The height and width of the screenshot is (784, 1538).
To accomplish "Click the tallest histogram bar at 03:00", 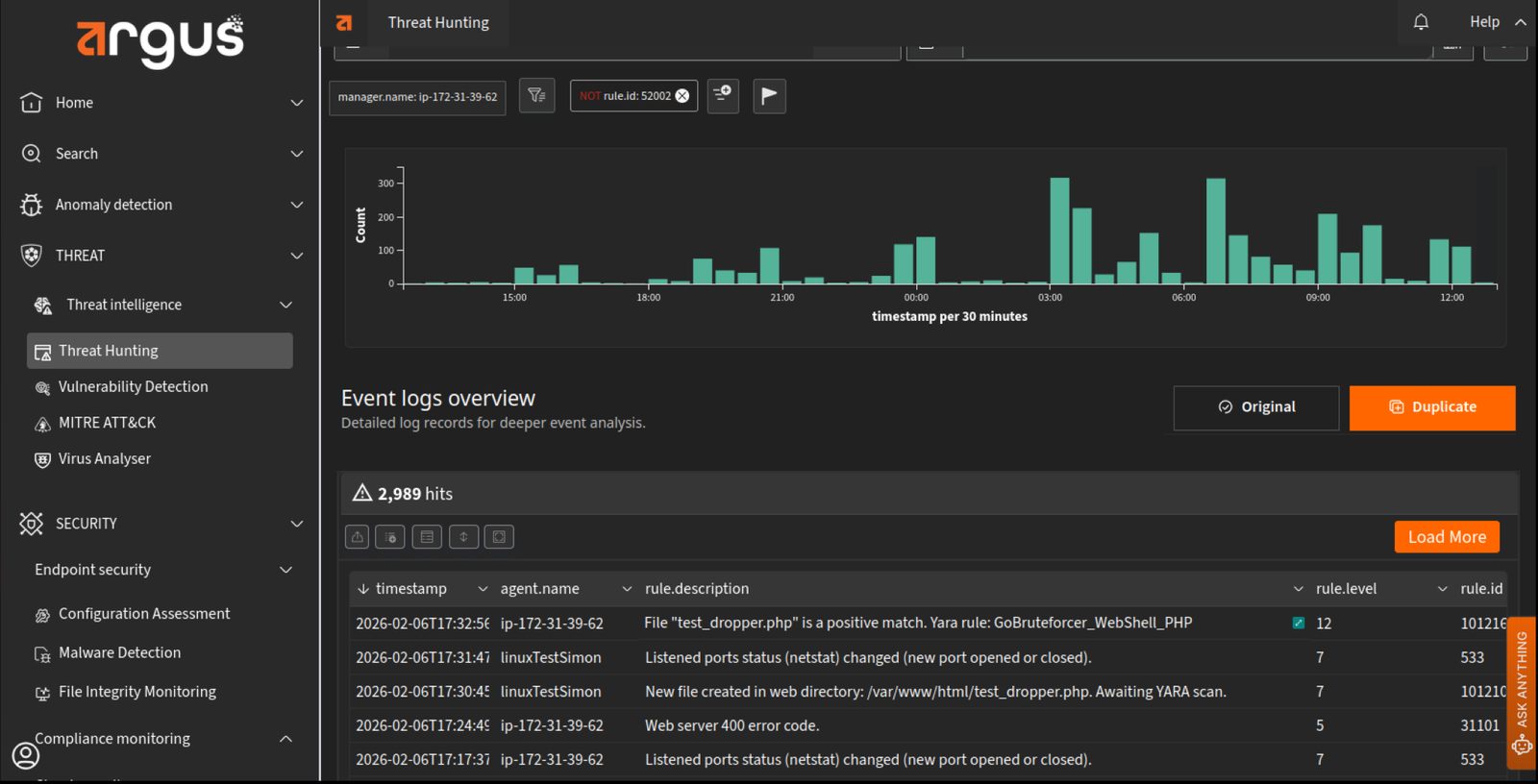I will click(1059, 232).
